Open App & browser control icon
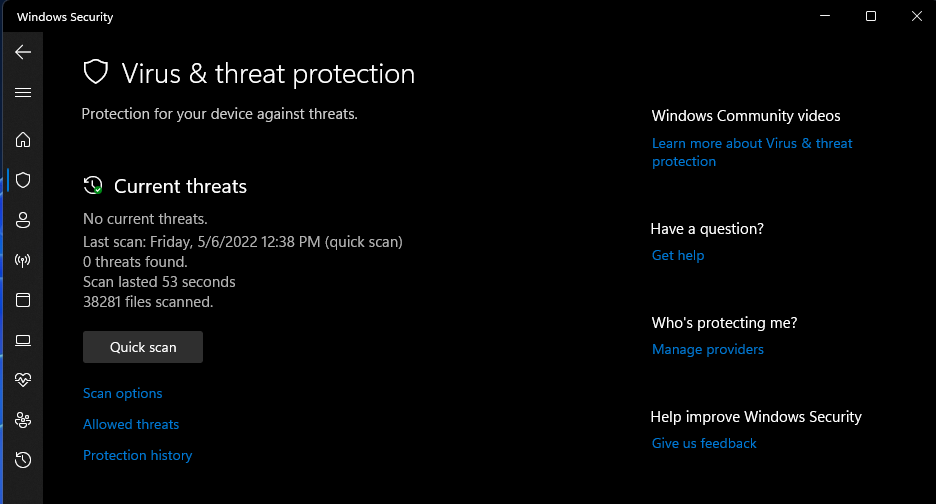Viewport: 936px width, 504px height. [x=23, y=300]
